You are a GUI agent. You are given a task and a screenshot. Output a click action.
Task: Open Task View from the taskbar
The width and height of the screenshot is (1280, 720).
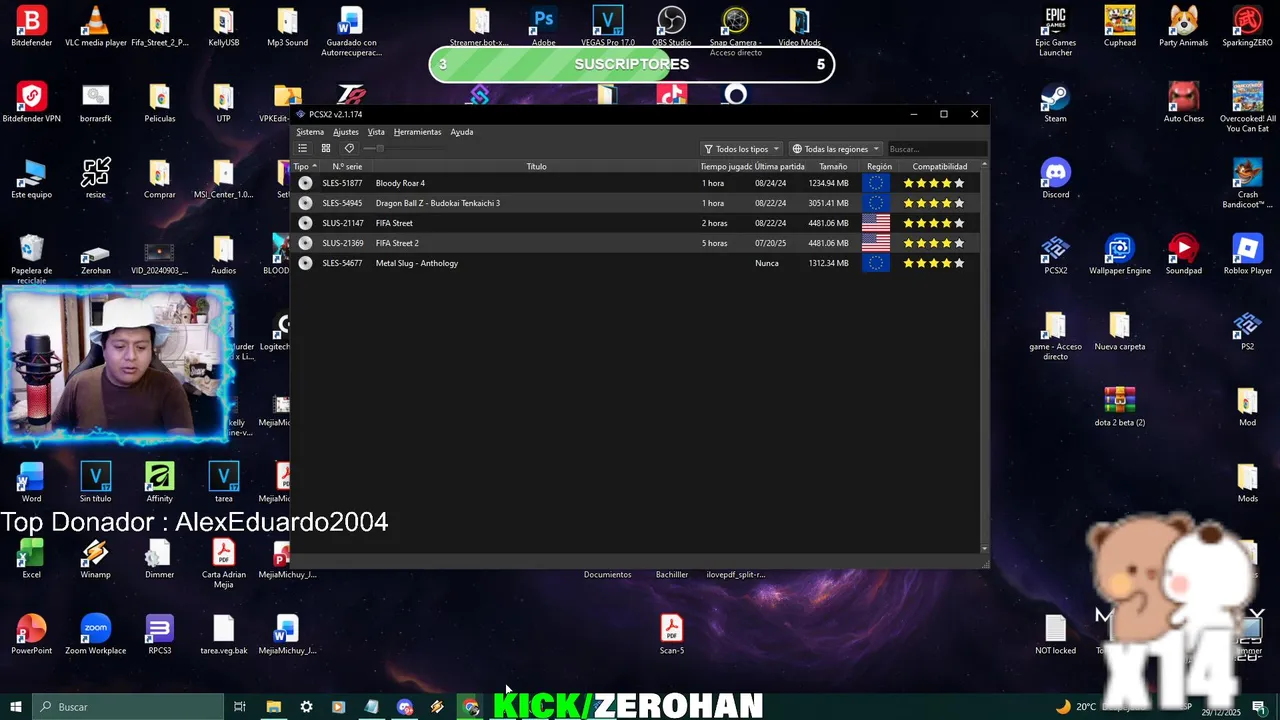coord(240,707)
